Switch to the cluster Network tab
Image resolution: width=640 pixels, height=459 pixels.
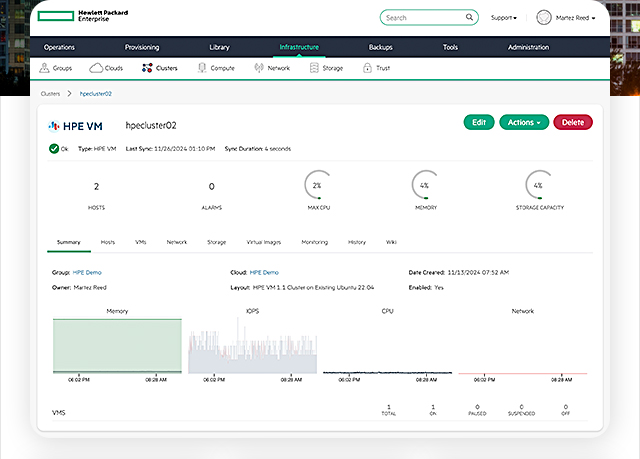coord(177,242)
